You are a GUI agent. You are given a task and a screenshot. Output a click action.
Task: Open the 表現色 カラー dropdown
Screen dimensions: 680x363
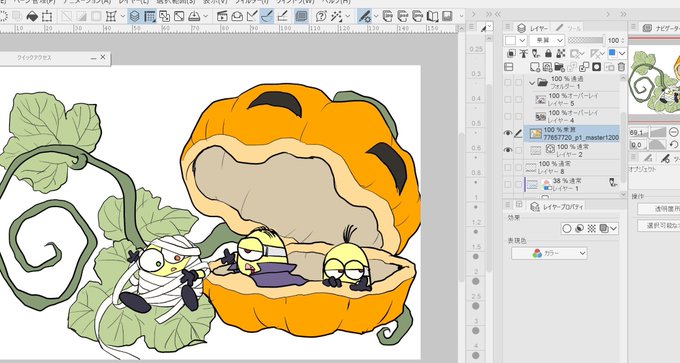point(549,253)
